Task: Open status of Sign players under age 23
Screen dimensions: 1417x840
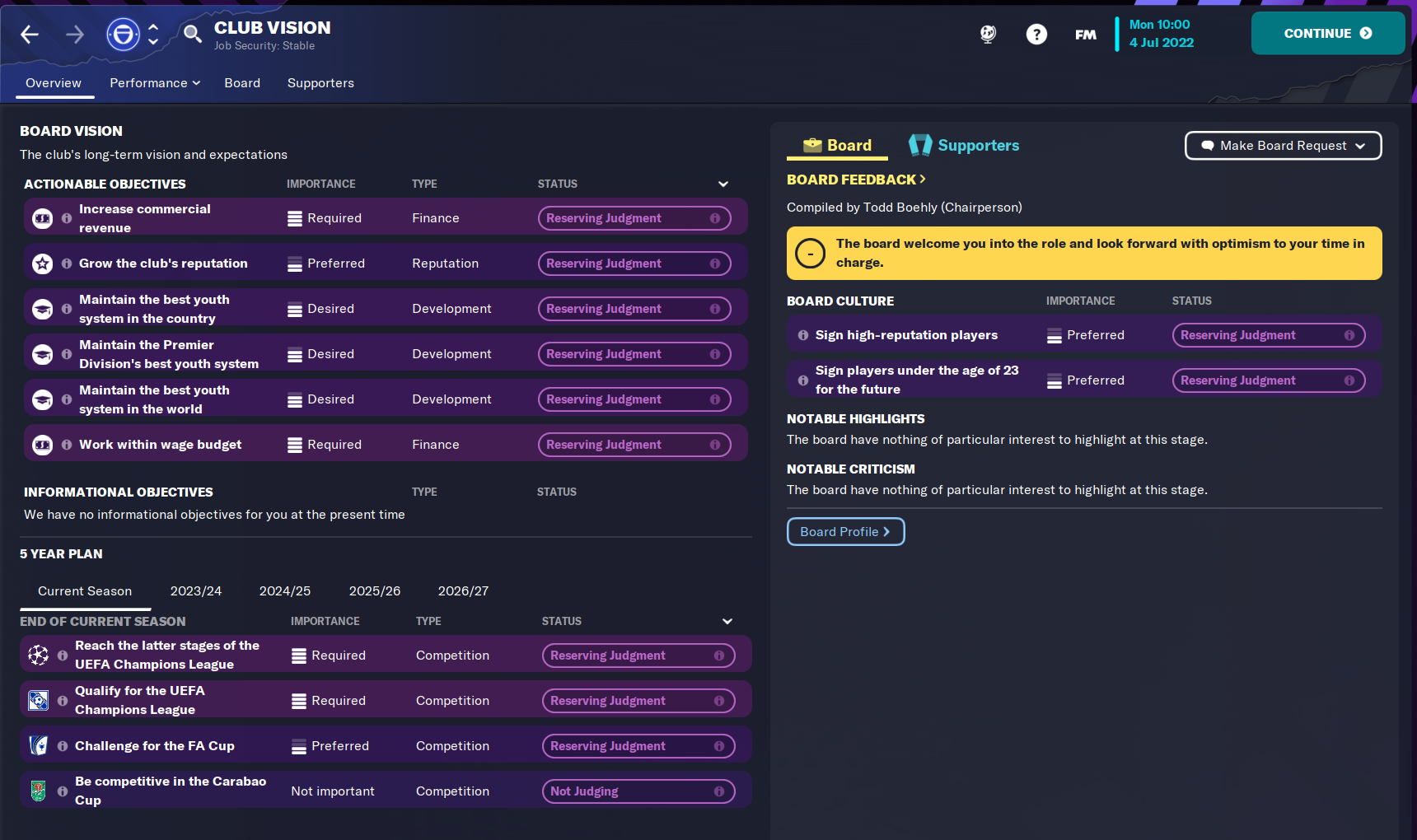Action: click(1269, 380)
